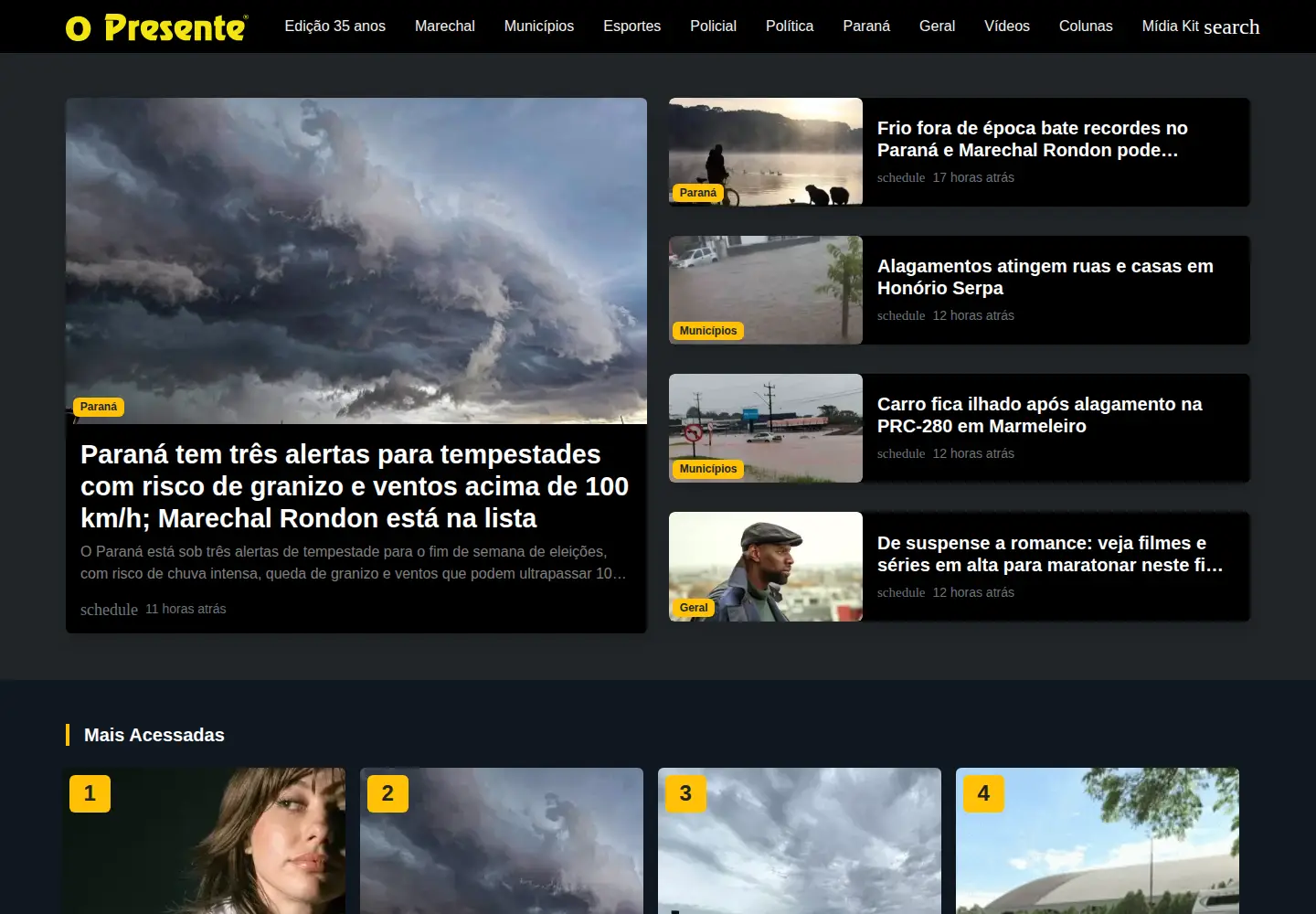Click Municípios tag on Honório Serpa thumbnail
Image resolution: width=1316 pixels, height=914 pixels.
pyautogui.click(x=708, y=331)
